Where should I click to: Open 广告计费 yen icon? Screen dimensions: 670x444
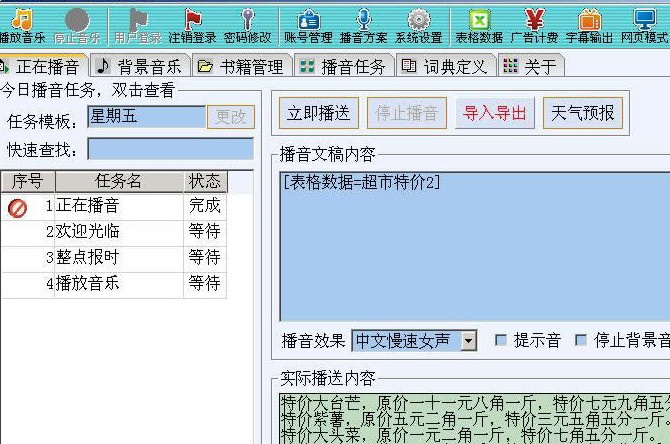(x=535, y=19)
